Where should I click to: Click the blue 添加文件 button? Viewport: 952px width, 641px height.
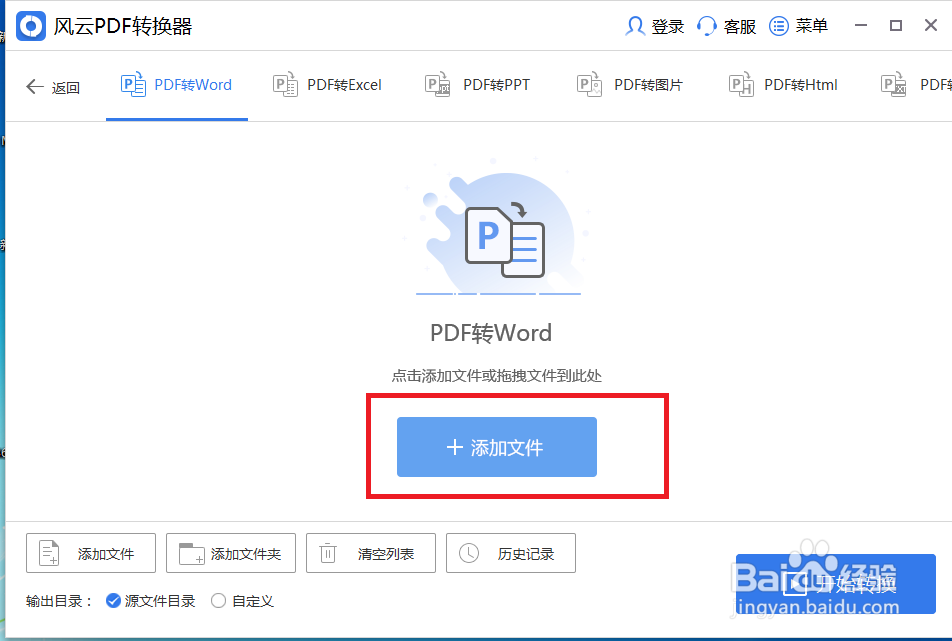coord(496,447)
